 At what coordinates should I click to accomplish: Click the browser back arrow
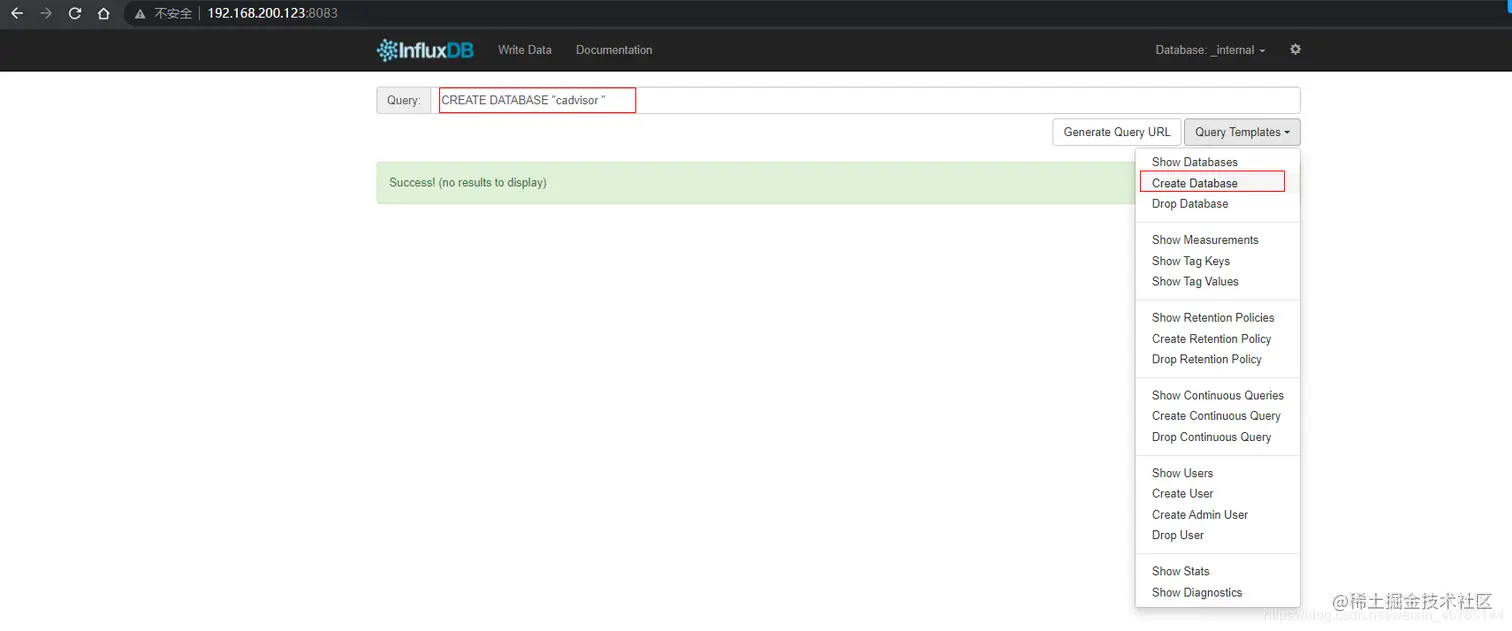click(16, 14)
